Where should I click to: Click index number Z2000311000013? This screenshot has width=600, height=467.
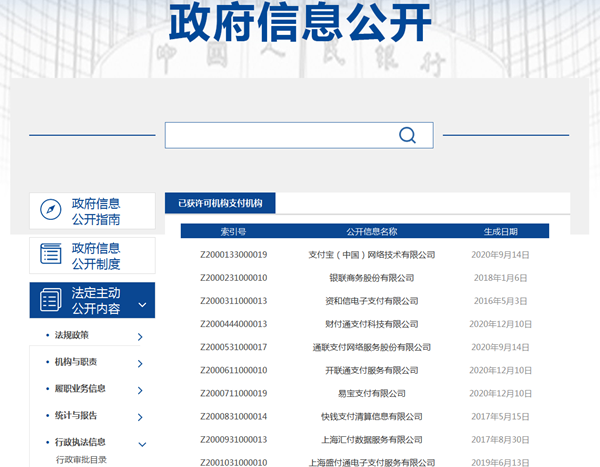pos(233,301)
